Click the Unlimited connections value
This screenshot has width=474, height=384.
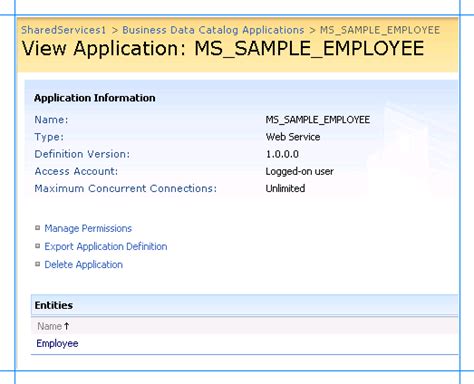pos(285,188)
